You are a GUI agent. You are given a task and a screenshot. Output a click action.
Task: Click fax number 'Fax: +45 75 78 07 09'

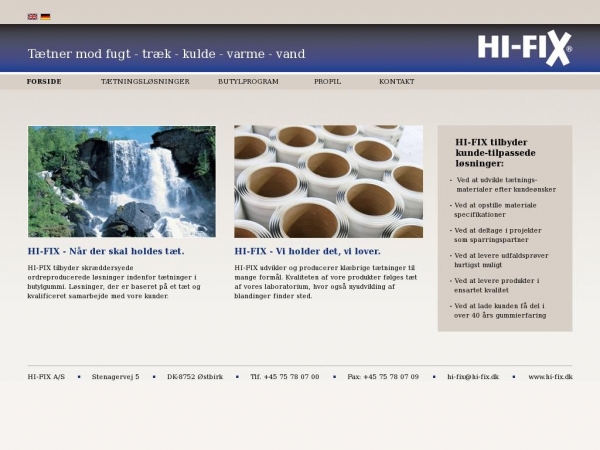[x=383, y=377]
